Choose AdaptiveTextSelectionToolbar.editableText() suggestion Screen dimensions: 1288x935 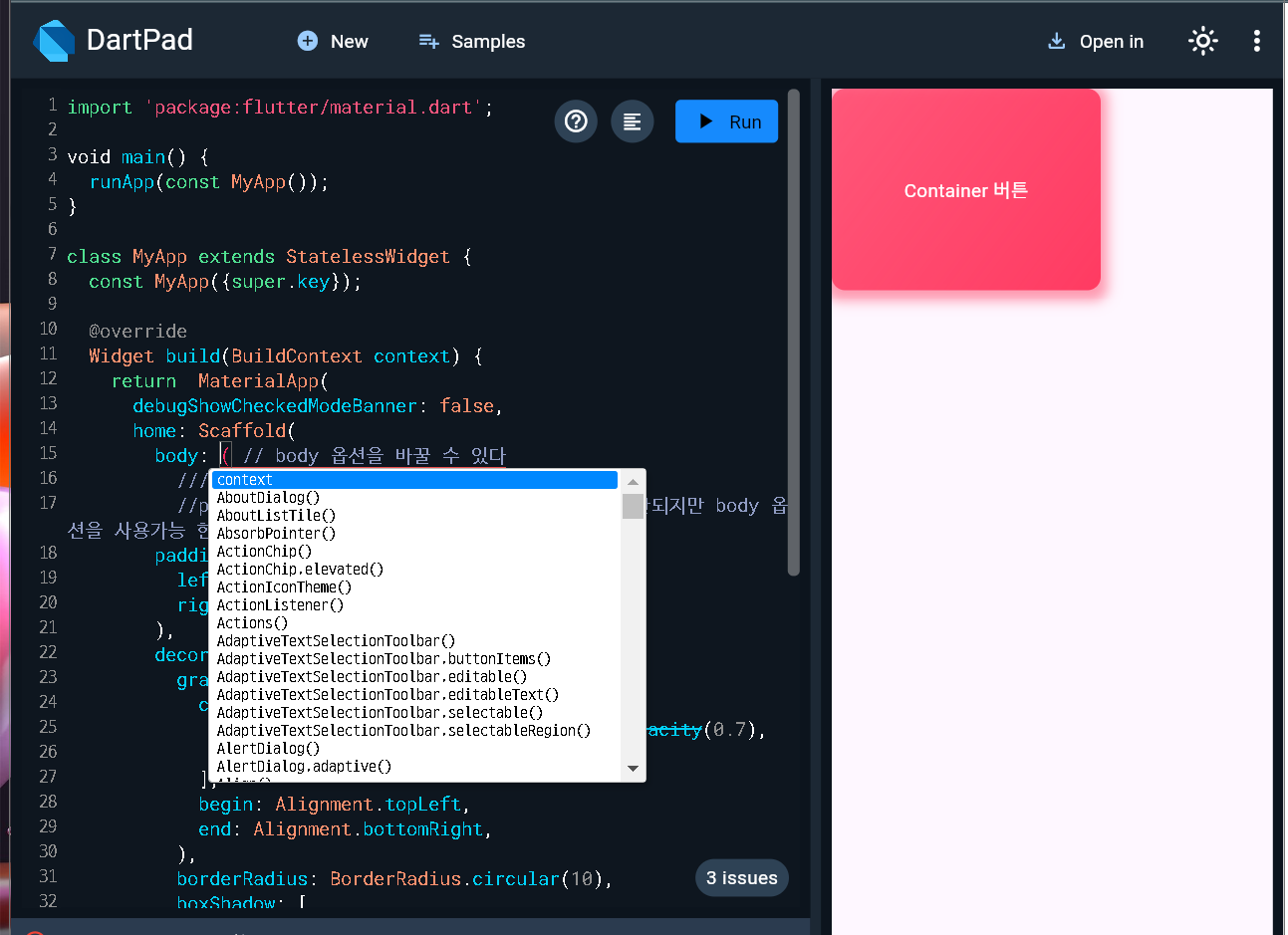pos(414,695)
